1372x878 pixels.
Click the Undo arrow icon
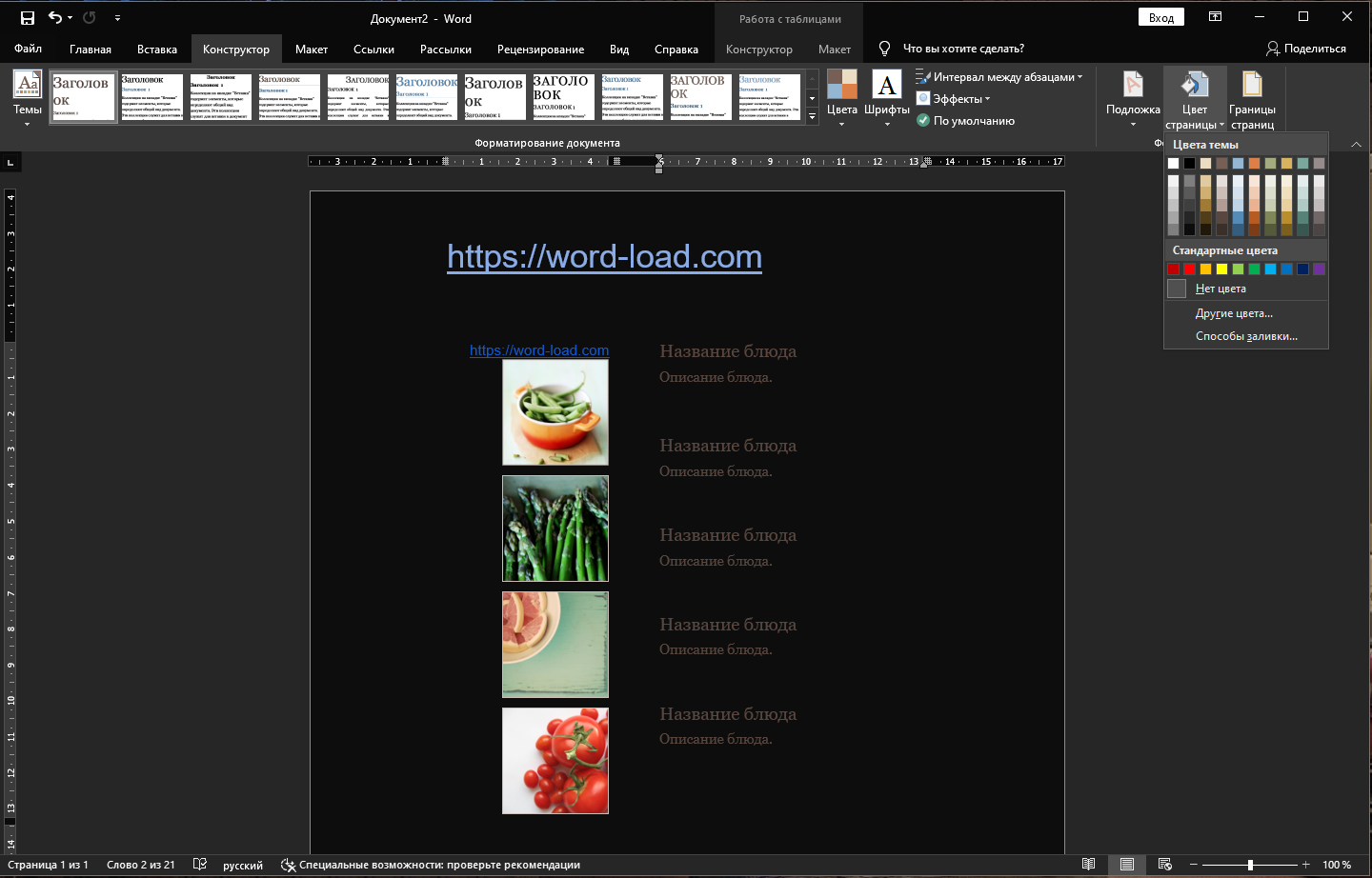point(55,18)
